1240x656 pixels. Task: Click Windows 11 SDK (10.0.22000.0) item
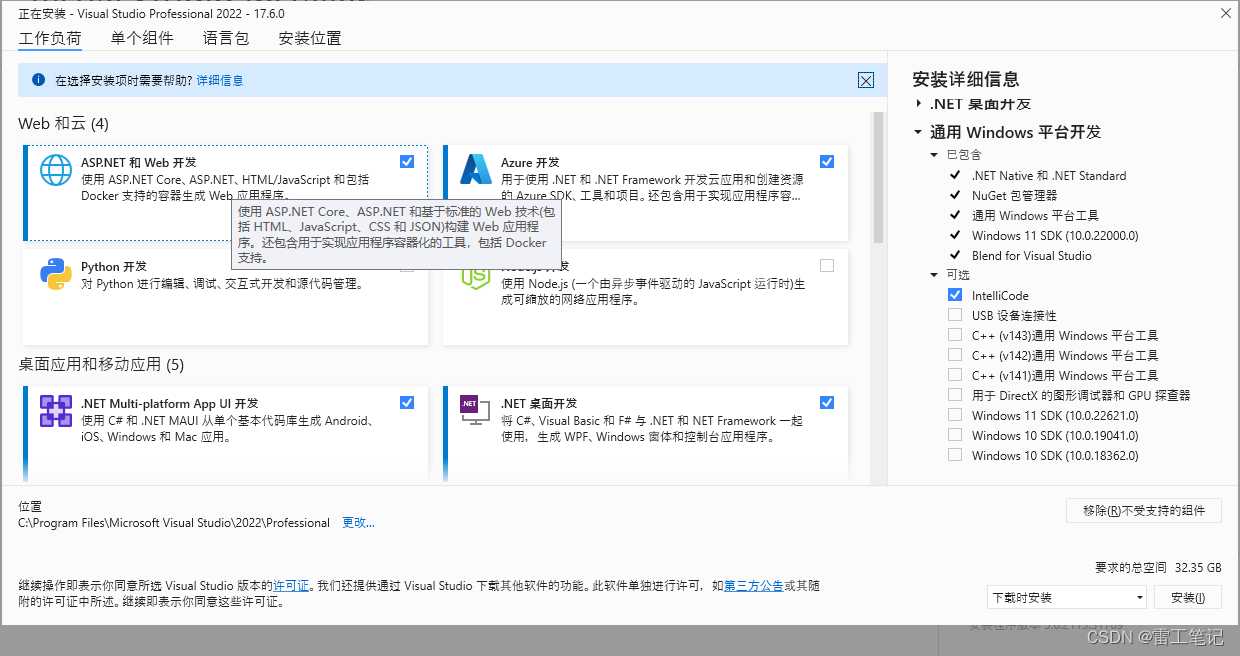point(1055,235)
